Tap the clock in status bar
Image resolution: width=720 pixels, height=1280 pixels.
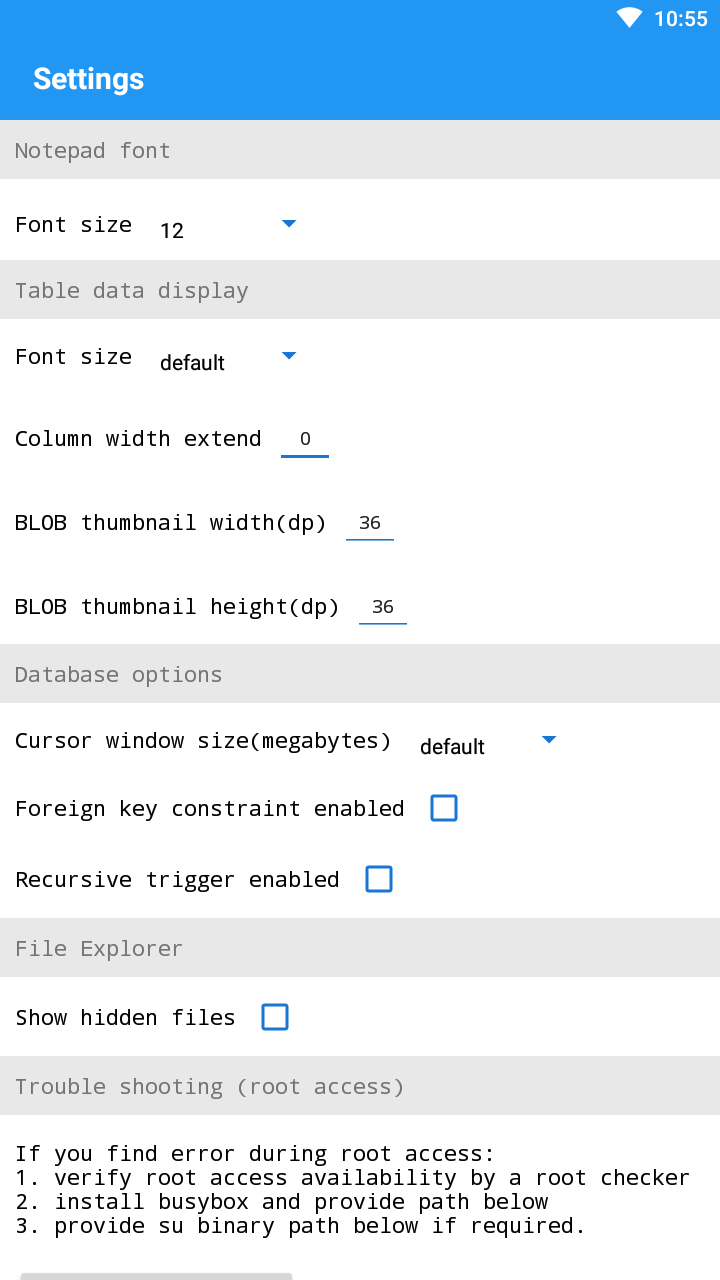tap(681, 19)
